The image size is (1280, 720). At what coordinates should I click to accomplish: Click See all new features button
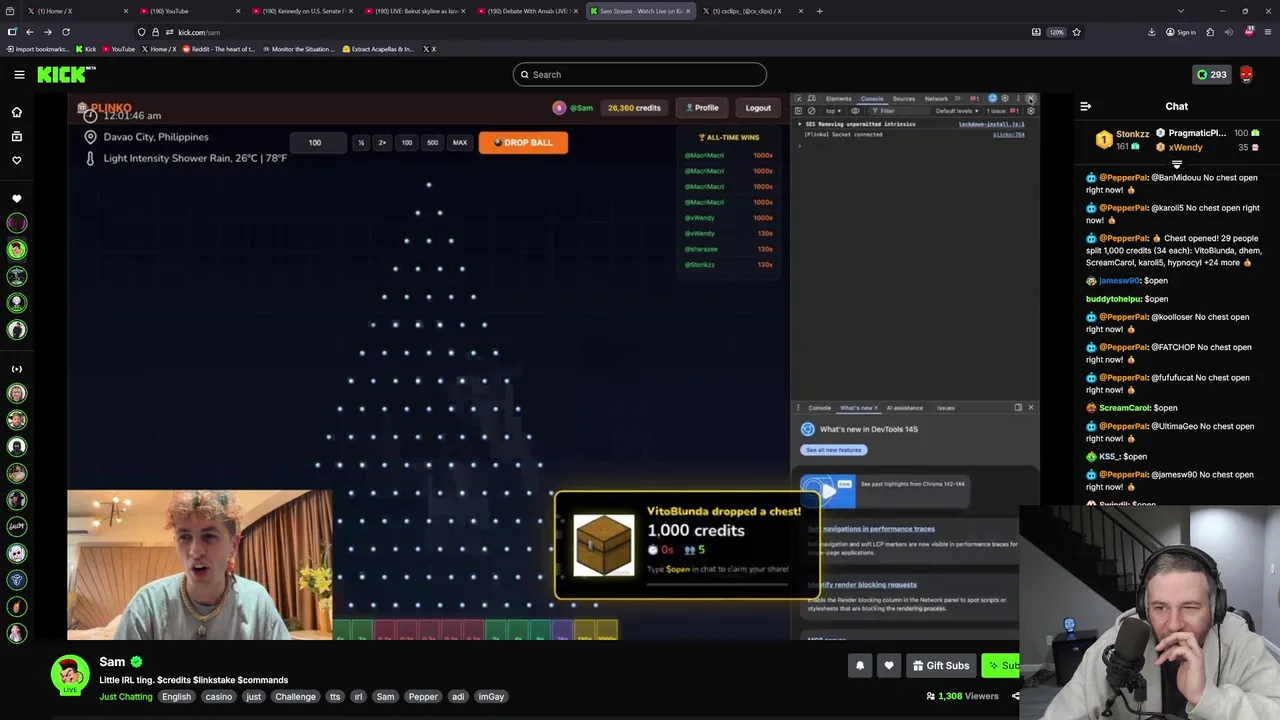click(x=833, y=449)
